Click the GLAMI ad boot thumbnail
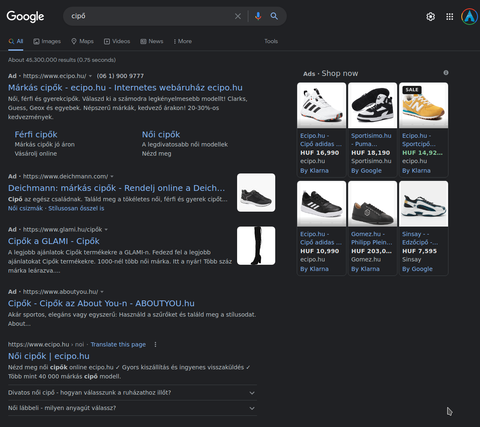 [x=256, y=246]
